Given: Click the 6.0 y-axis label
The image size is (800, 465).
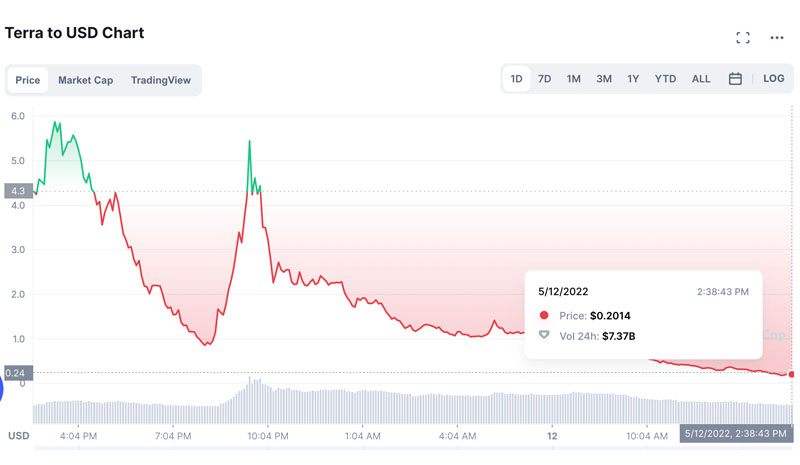Looking at the screenshot, I should pos(18,116).
